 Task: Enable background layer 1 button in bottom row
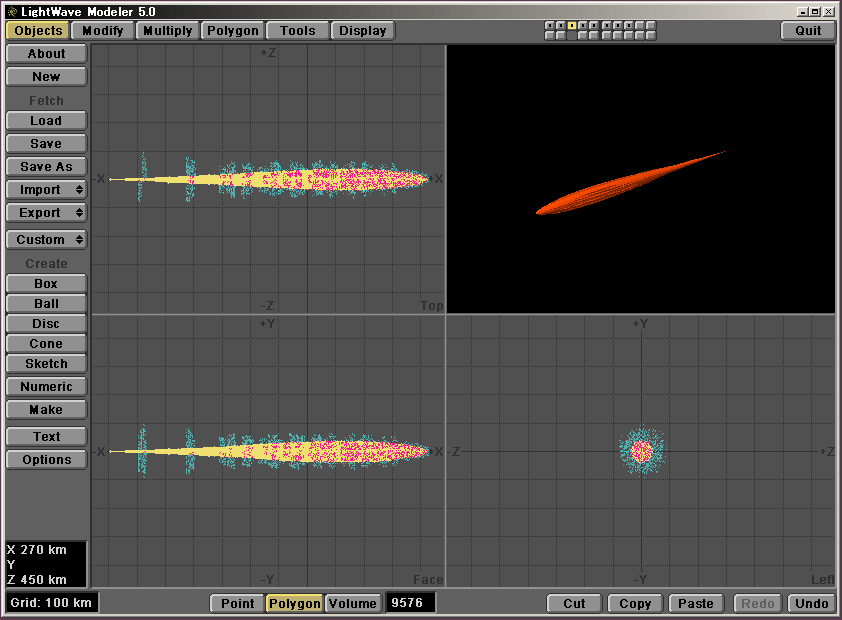549,36
